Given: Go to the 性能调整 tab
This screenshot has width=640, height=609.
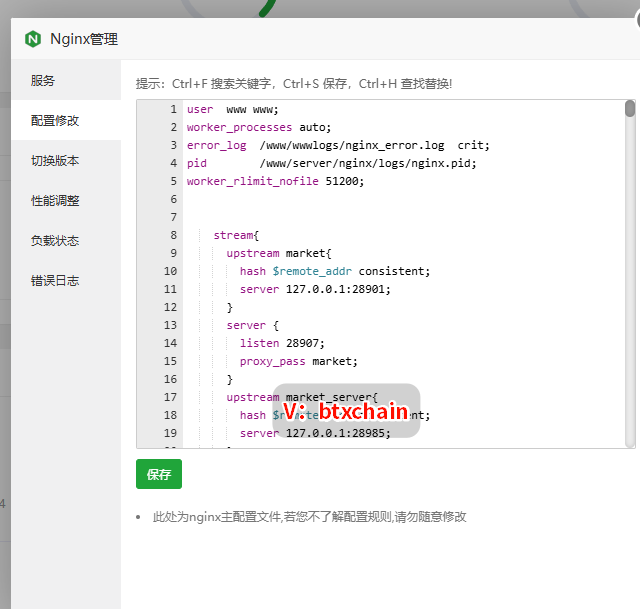Looking at the screenshot, I should click(x=55, y=201).
